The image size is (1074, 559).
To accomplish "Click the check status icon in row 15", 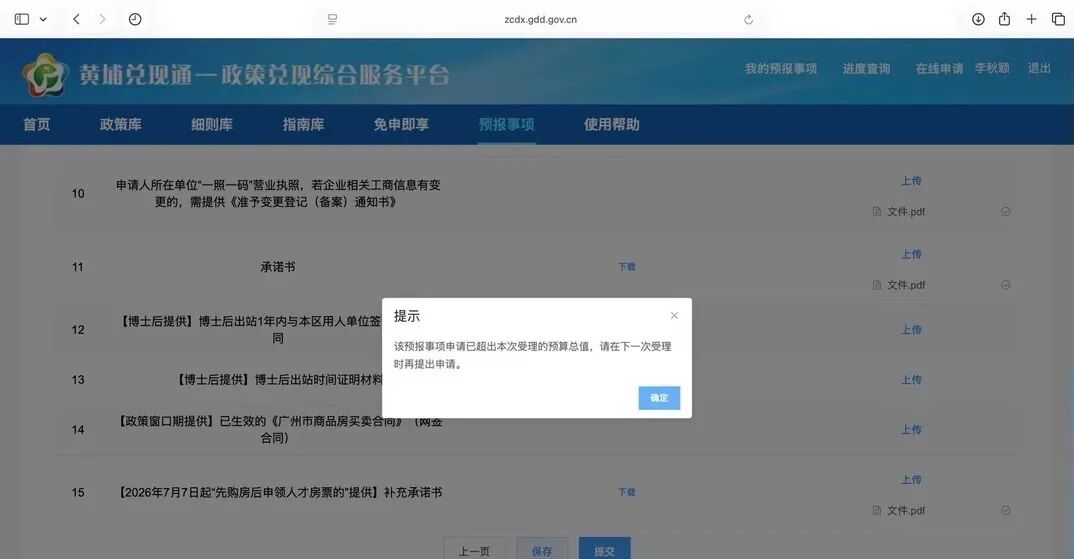I will tap(1006, 510).
